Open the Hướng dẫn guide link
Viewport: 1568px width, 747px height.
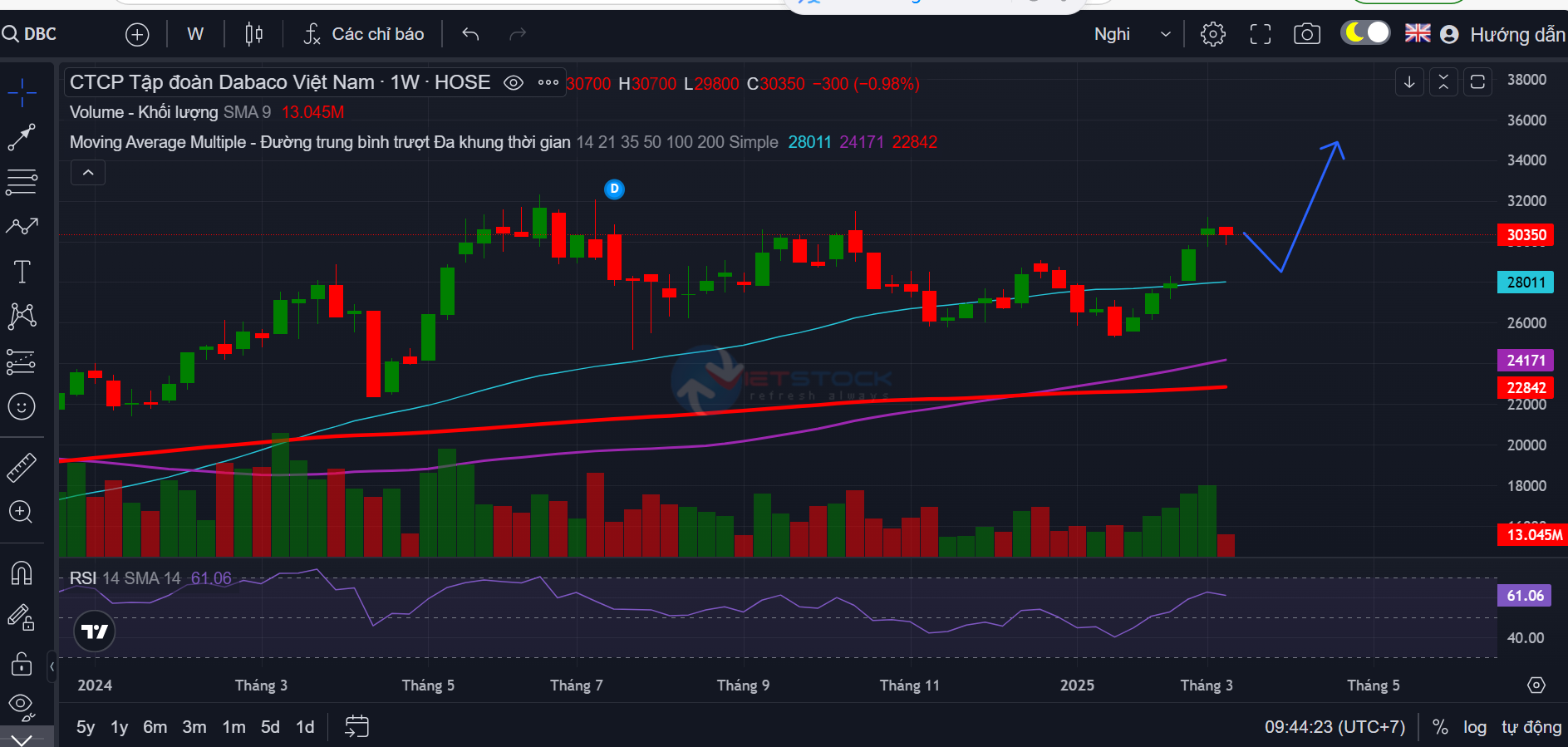[x=1517, y=34]
